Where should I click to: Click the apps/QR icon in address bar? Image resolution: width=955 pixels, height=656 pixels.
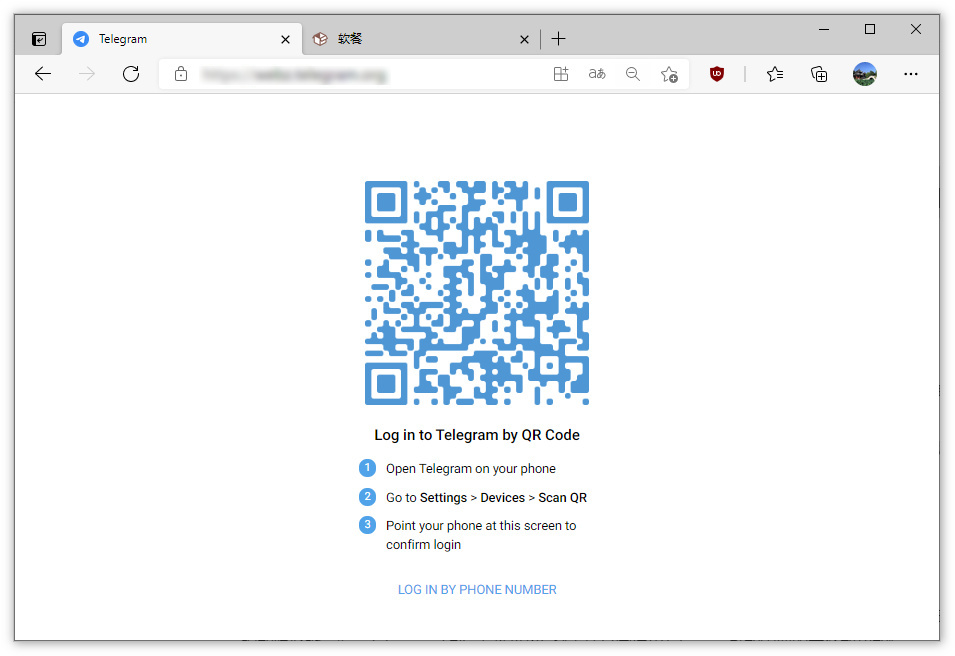pyautogui.click(x=561, y=74)
